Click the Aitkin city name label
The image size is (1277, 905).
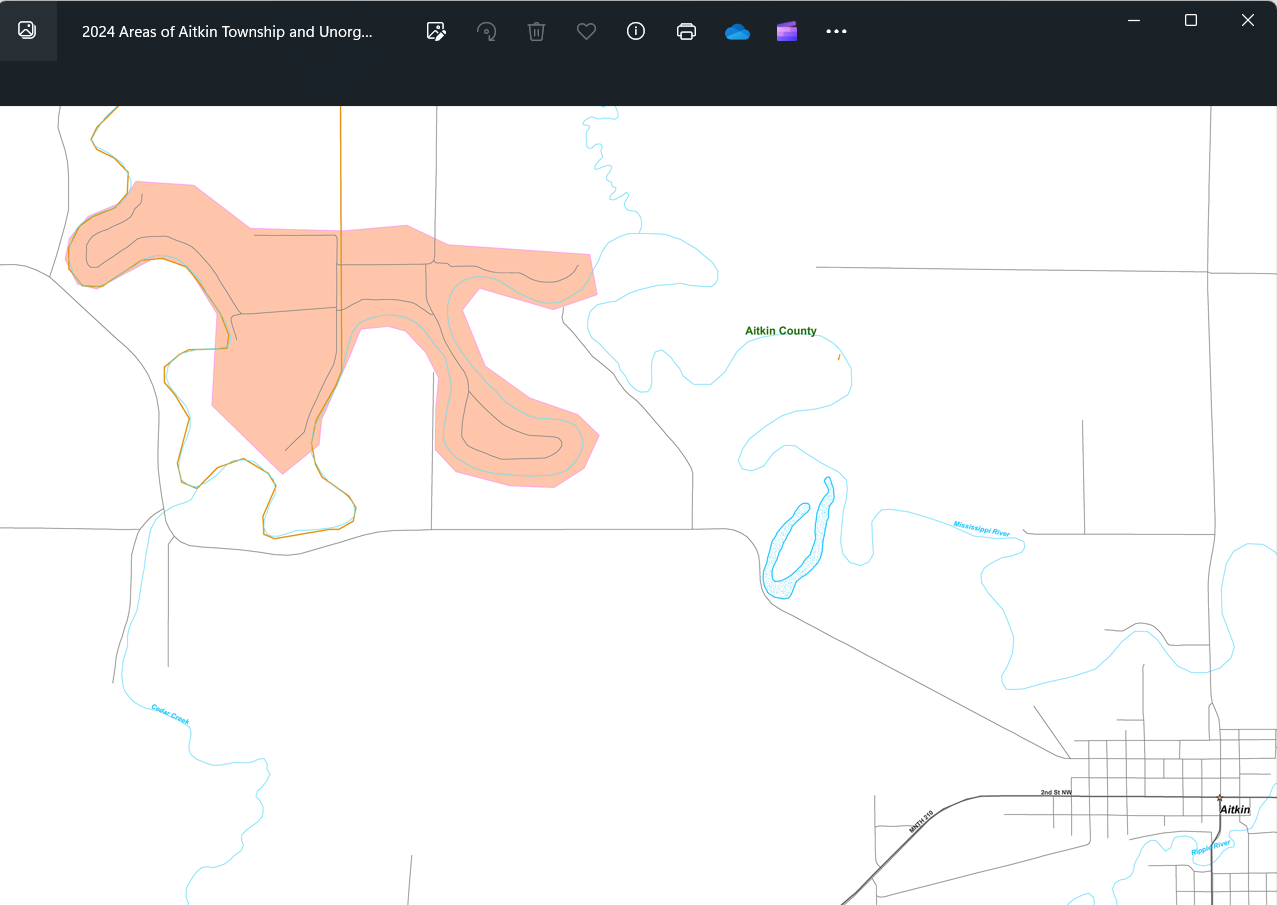tap(1235, 809)
